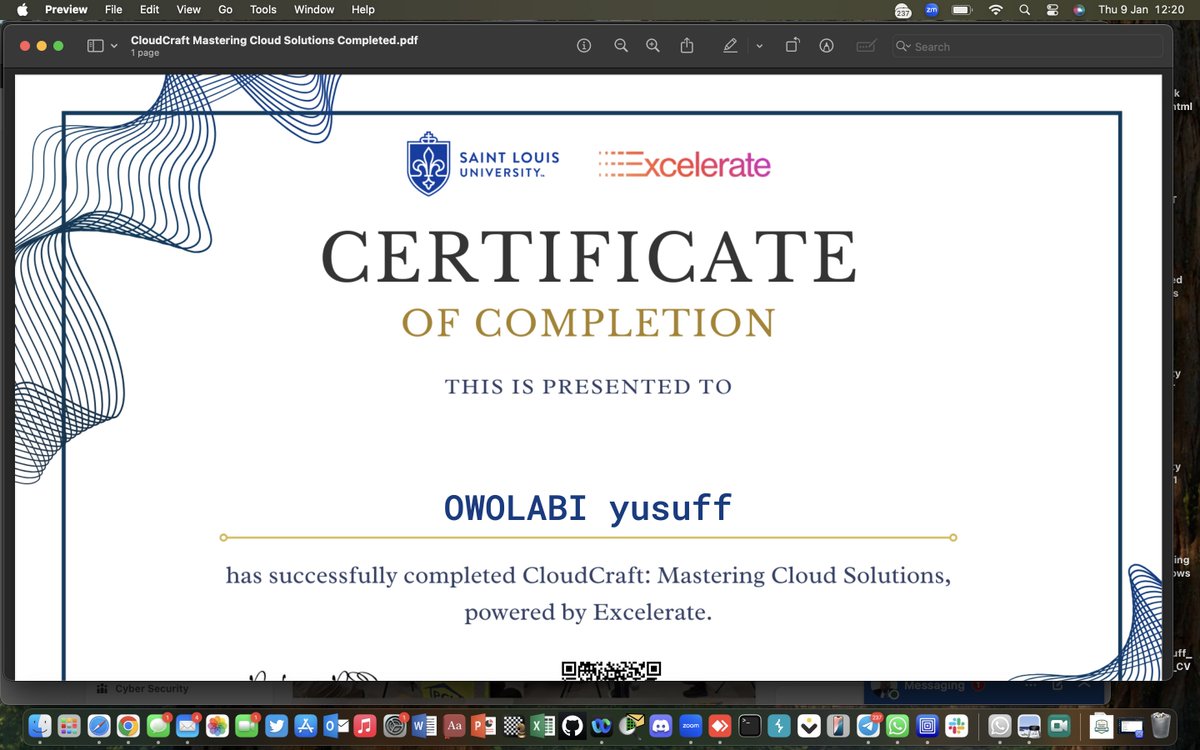Open WhatsApp from the Dock
The width and height of the screenshot is (1200, 750).
[897, 726]
